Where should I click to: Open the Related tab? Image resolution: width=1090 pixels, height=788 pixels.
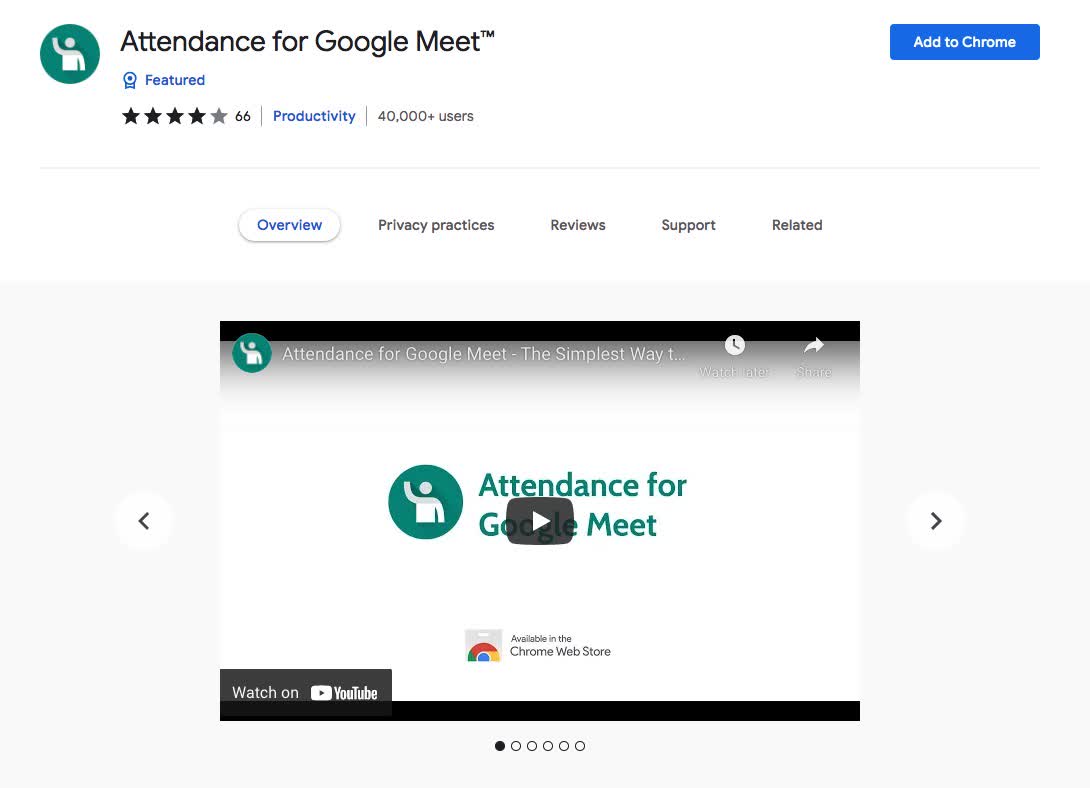pyautogui.click(x=797, y=225)
